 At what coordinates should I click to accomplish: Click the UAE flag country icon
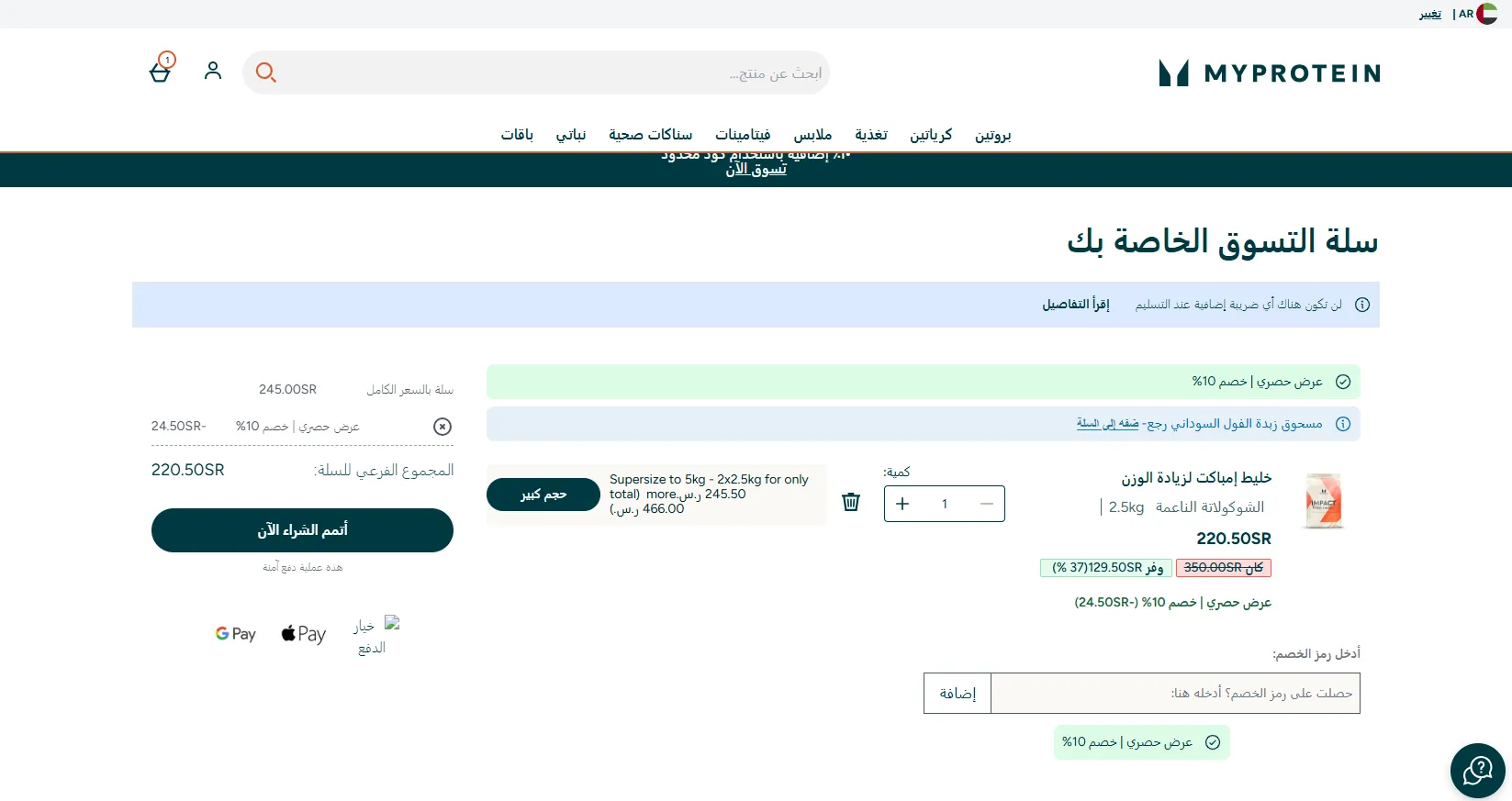(x=1487, y=14)
